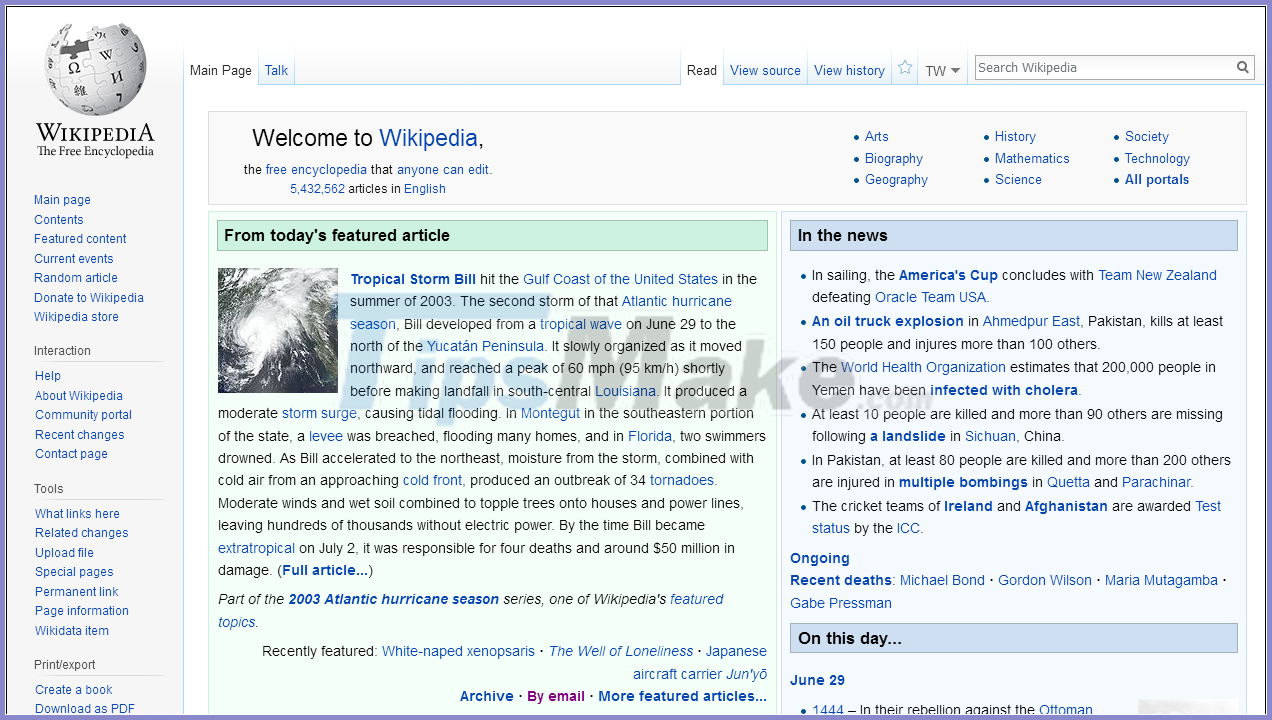Open Recent changes in the sidebar
The image size is (1272, 720).
pyautogui.click(x=80, y=435)
